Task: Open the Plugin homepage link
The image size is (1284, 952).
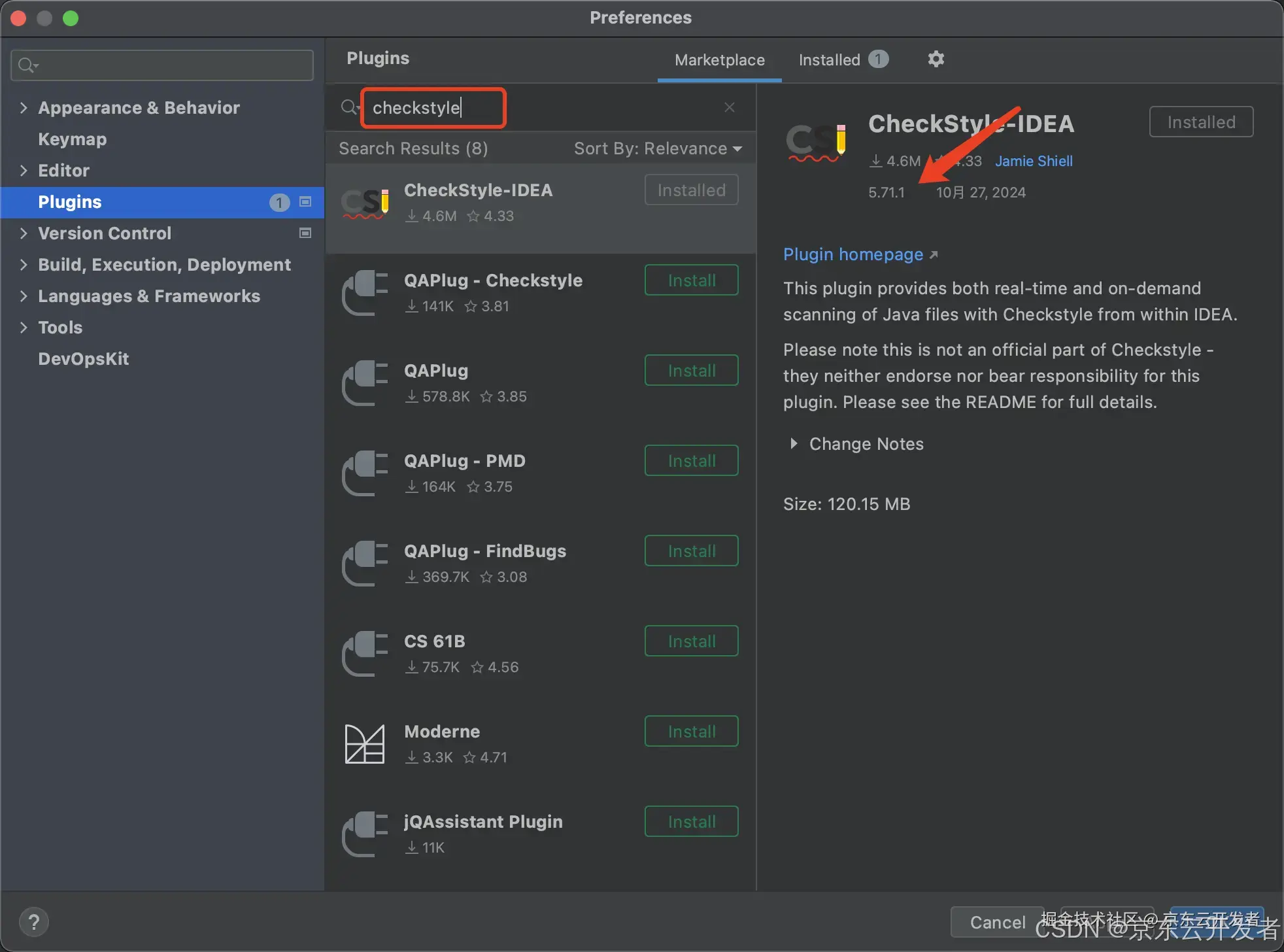Action: (x=853, y=254)
